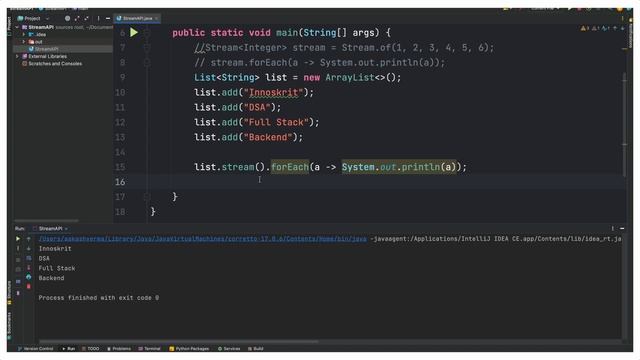Open Build tool window
The height and width of the screenshot is (360, 640).
tap(256, 349)
